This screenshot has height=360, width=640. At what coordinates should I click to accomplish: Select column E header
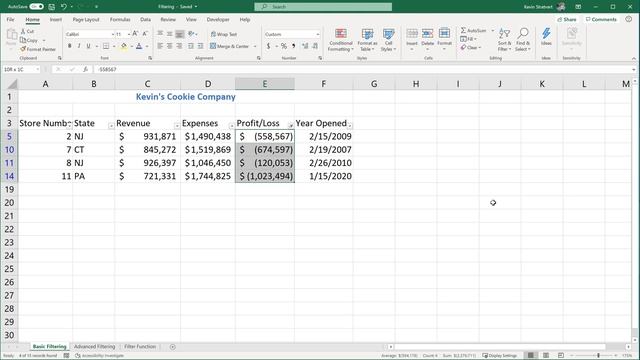tap(264, 84)
